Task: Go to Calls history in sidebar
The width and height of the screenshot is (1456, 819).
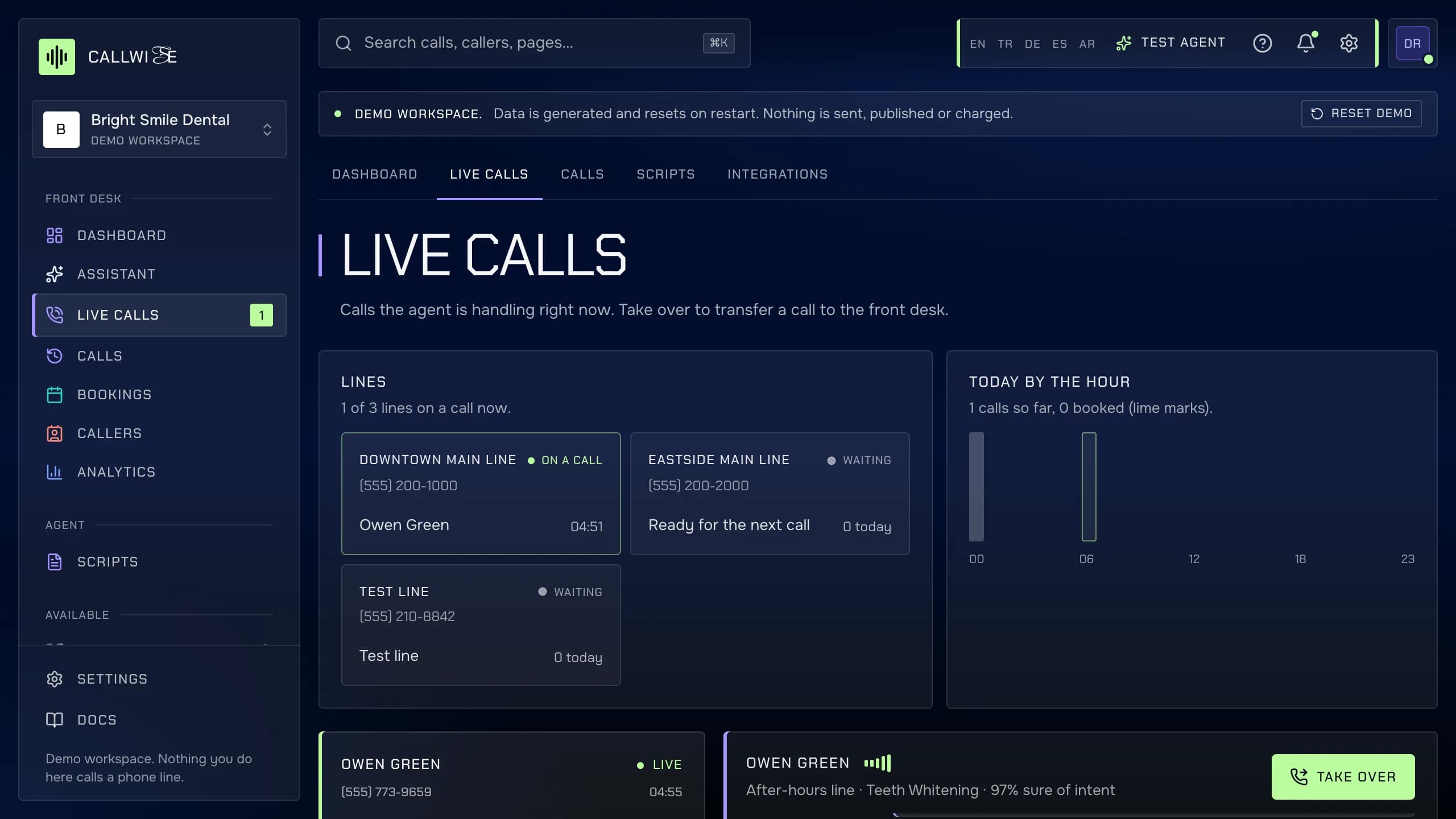Action: 159,356
